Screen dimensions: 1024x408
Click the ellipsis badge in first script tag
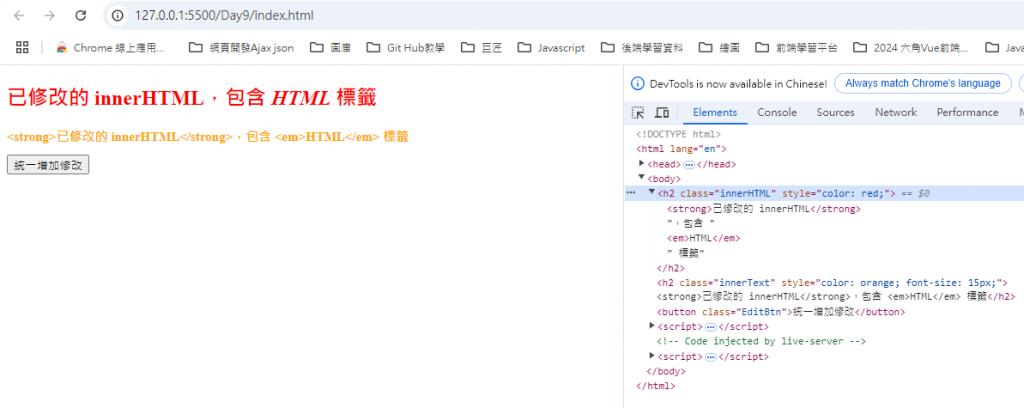pos(711,327)
